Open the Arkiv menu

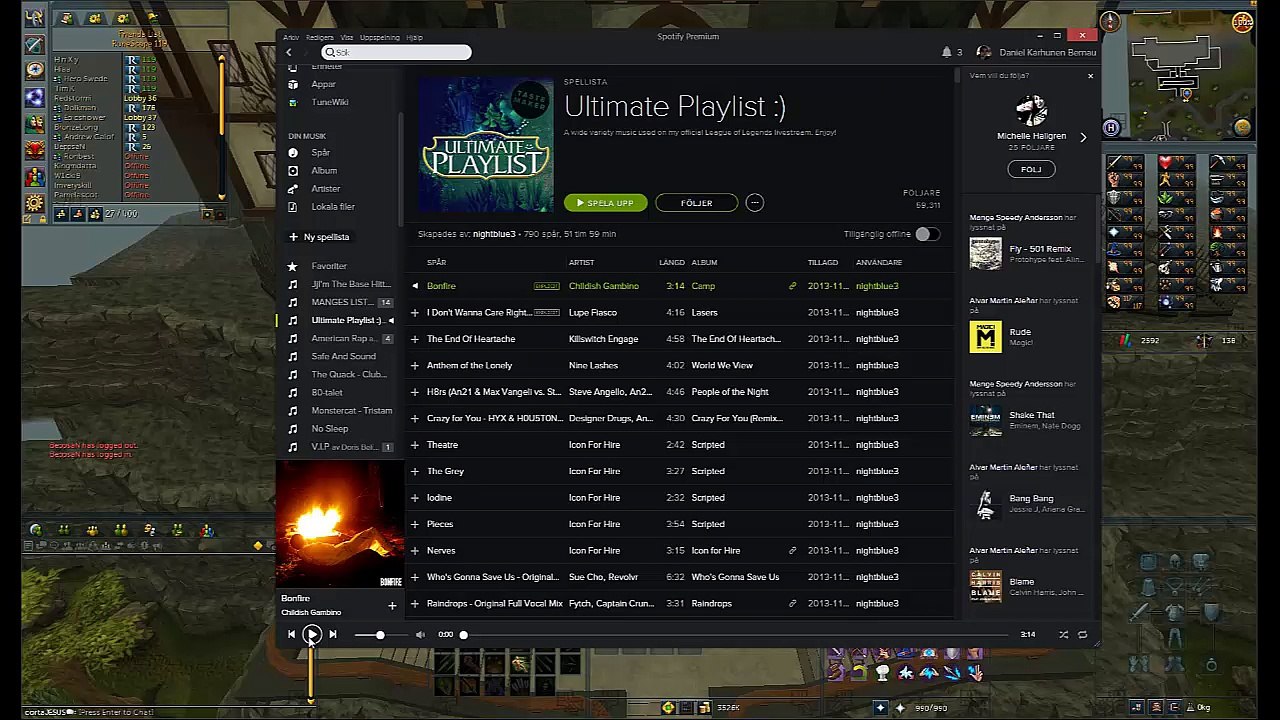click(x=291, y=37)
